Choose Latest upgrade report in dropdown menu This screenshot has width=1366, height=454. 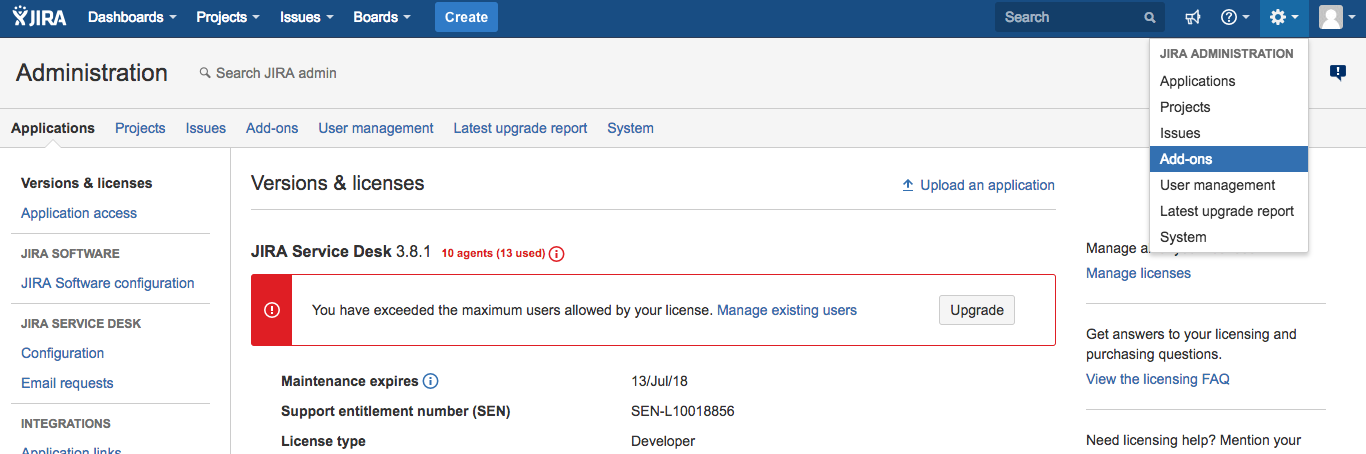1229,211
